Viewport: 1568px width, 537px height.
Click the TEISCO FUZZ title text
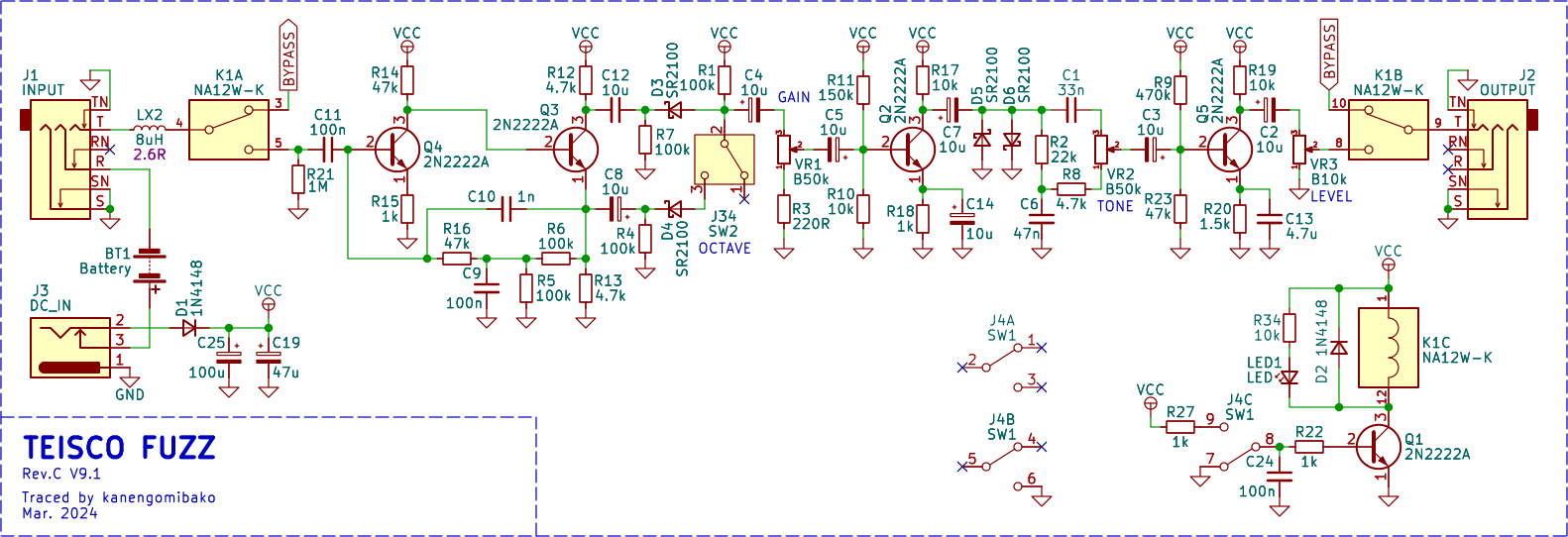(119, 448)
